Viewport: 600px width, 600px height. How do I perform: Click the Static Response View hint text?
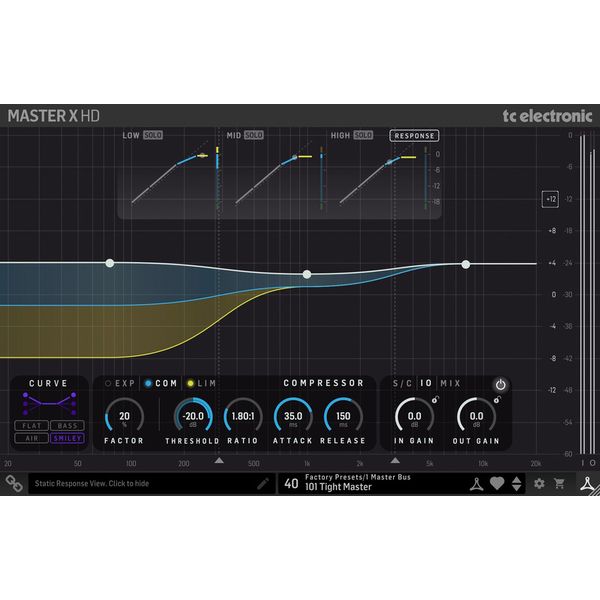tap(92, 484)
